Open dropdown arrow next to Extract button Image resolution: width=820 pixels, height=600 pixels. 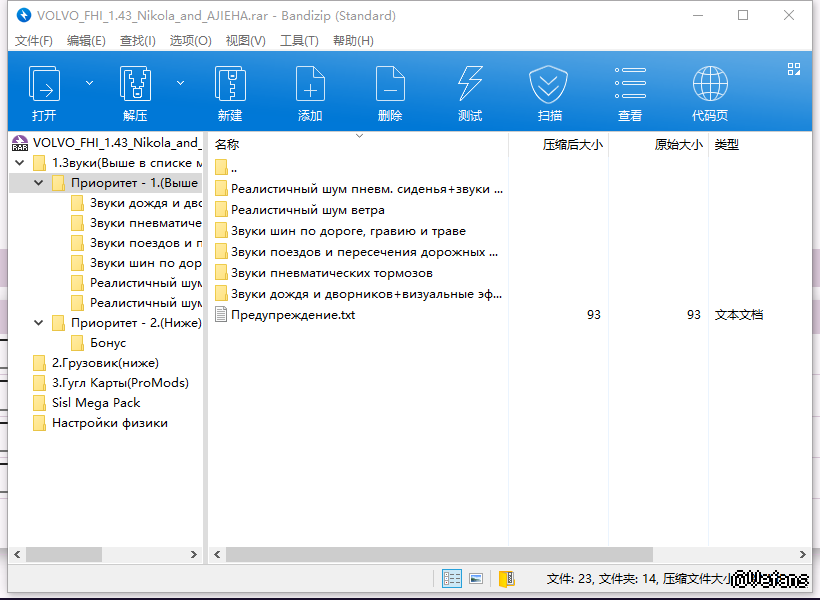pyautogui.click(x=180, y=83)
